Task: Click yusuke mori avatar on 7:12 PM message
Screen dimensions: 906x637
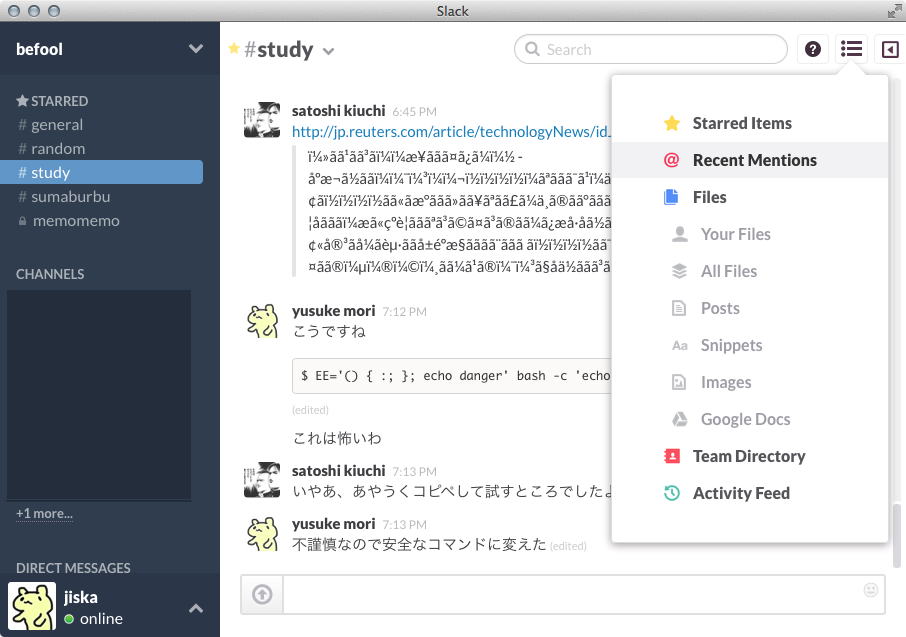Action: [262, 321]
